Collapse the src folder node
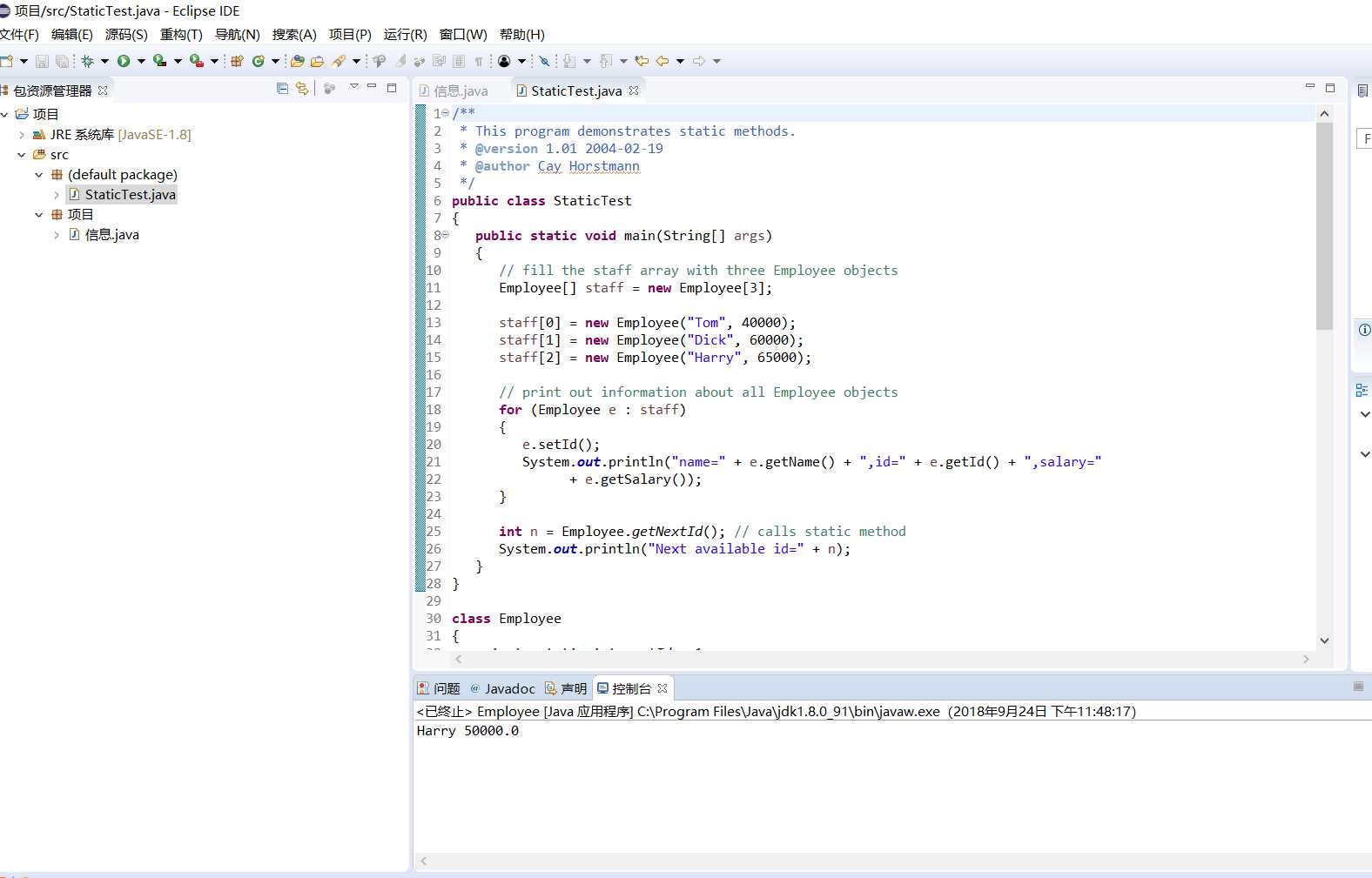Viewport: 1372px width, 878px height. coord(22,155)
